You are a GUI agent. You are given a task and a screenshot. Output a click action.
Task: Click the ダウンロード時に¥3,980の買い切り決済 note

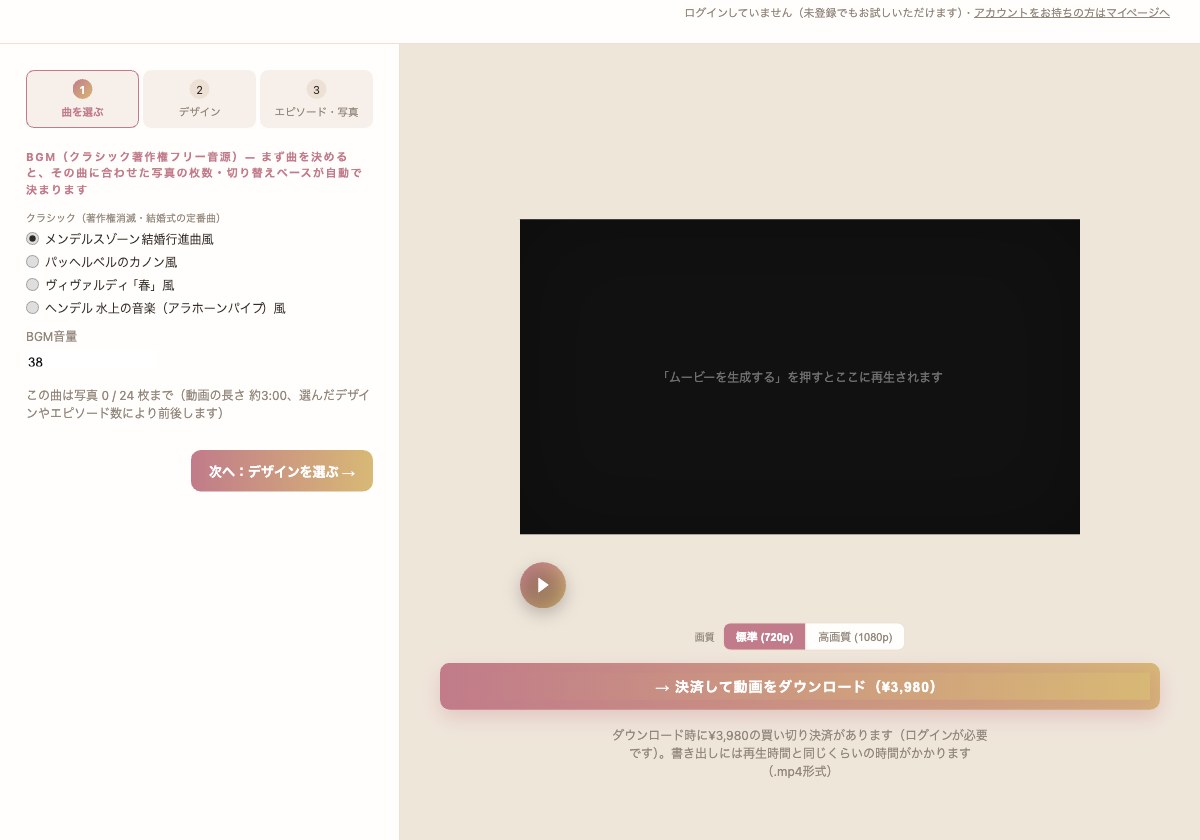(x=800, y=753)
